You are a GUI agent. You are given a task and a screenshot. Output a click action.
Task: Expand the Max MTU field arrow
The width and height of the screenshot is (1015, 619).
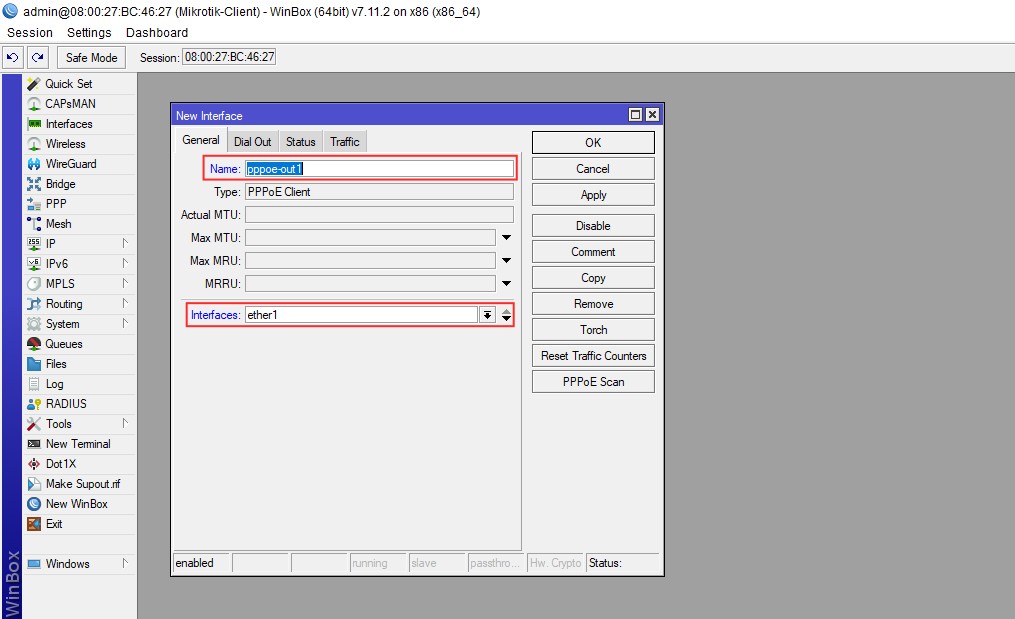click(x=506, y=238)
